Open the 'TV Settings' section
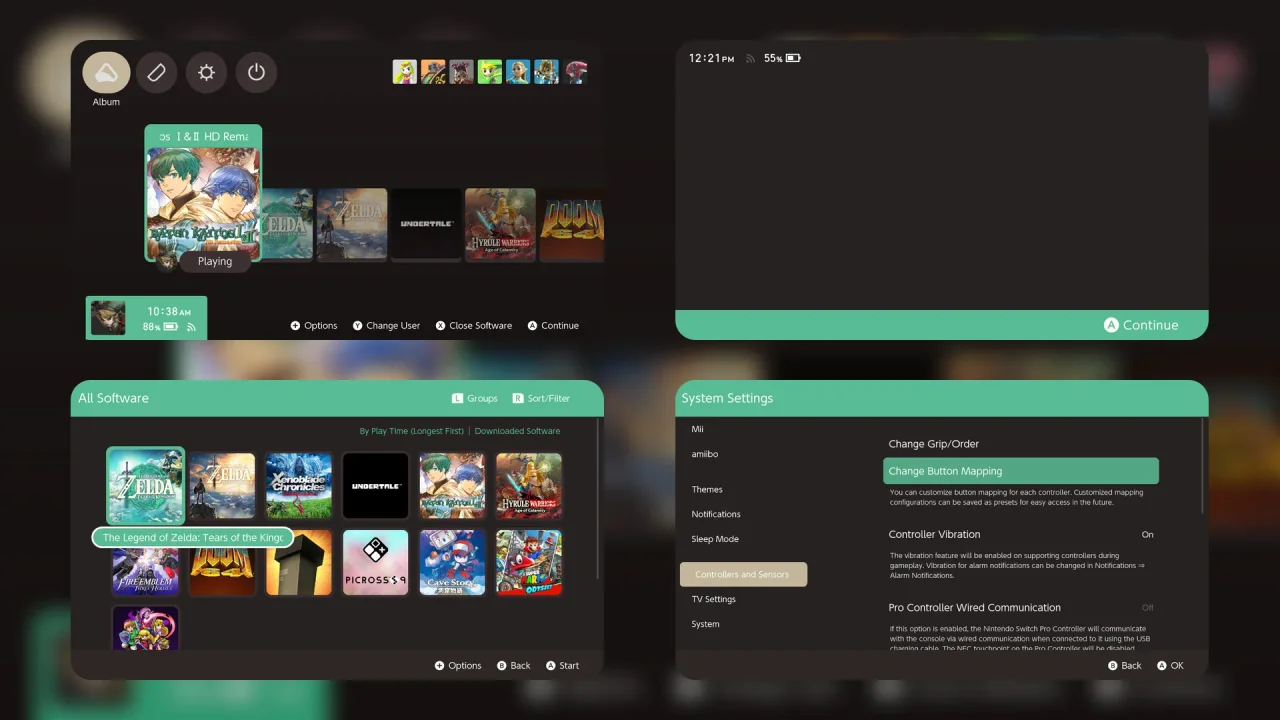Screen dimensions: 1280x720 point(713,599)
